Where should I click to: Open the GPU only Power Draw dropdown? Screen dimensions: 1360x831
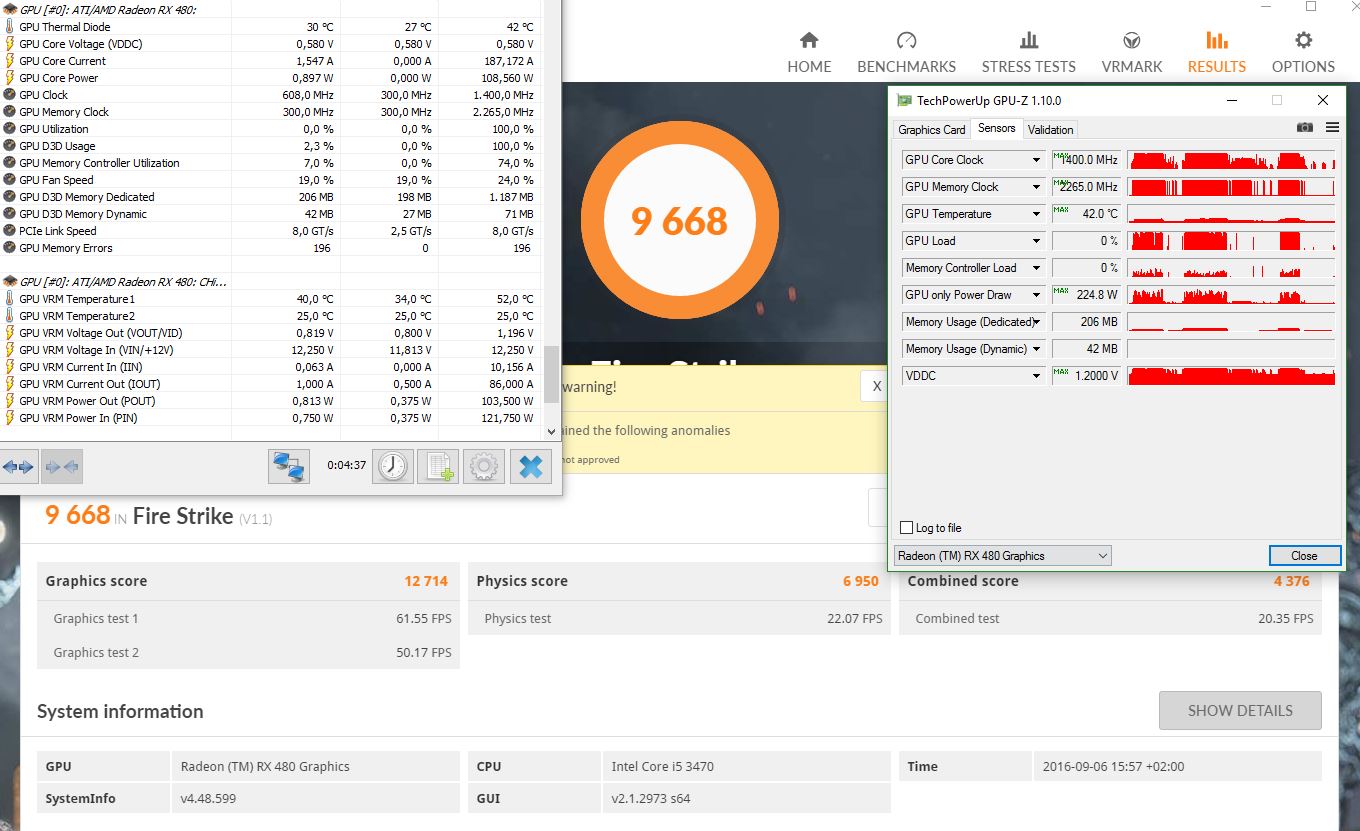pyautogui.click(x=1036, y=295)
